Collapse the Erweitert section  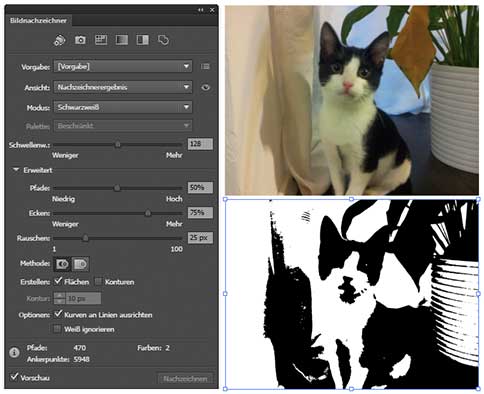pos(16,170)
